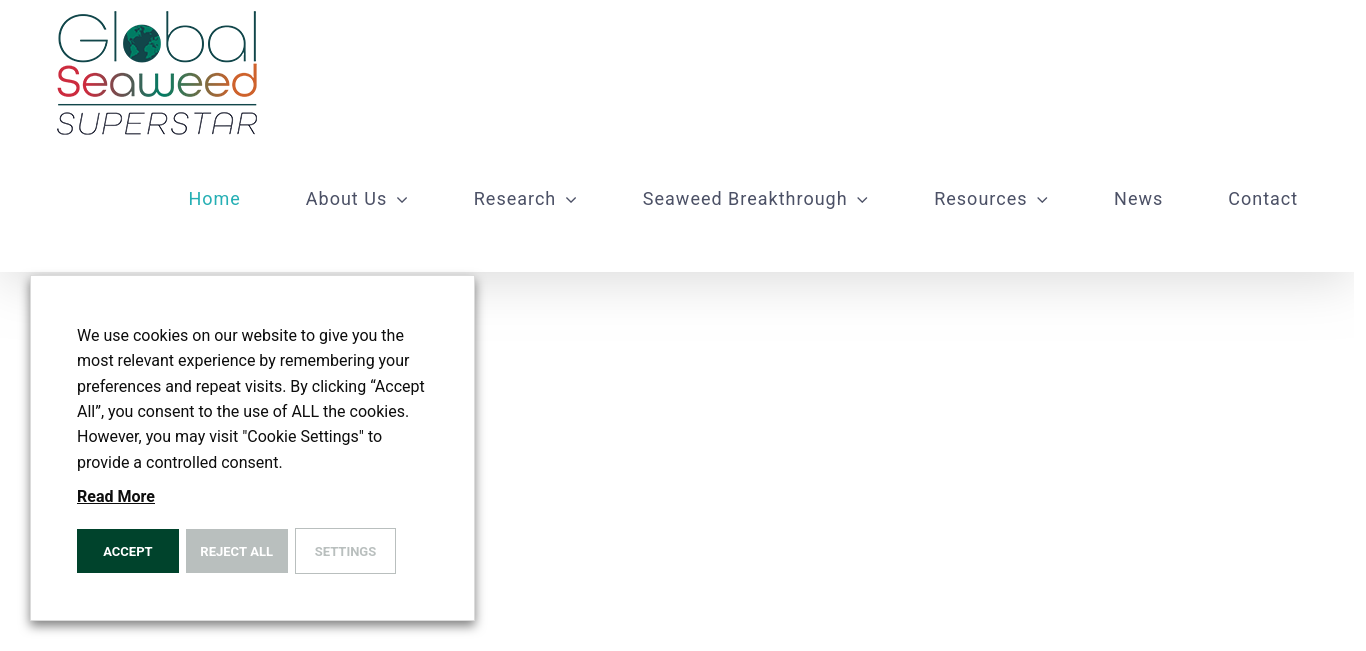
Task: Expand the Resources dropdown chevron
Action: pyautogui.click(x=1043, y=200)
